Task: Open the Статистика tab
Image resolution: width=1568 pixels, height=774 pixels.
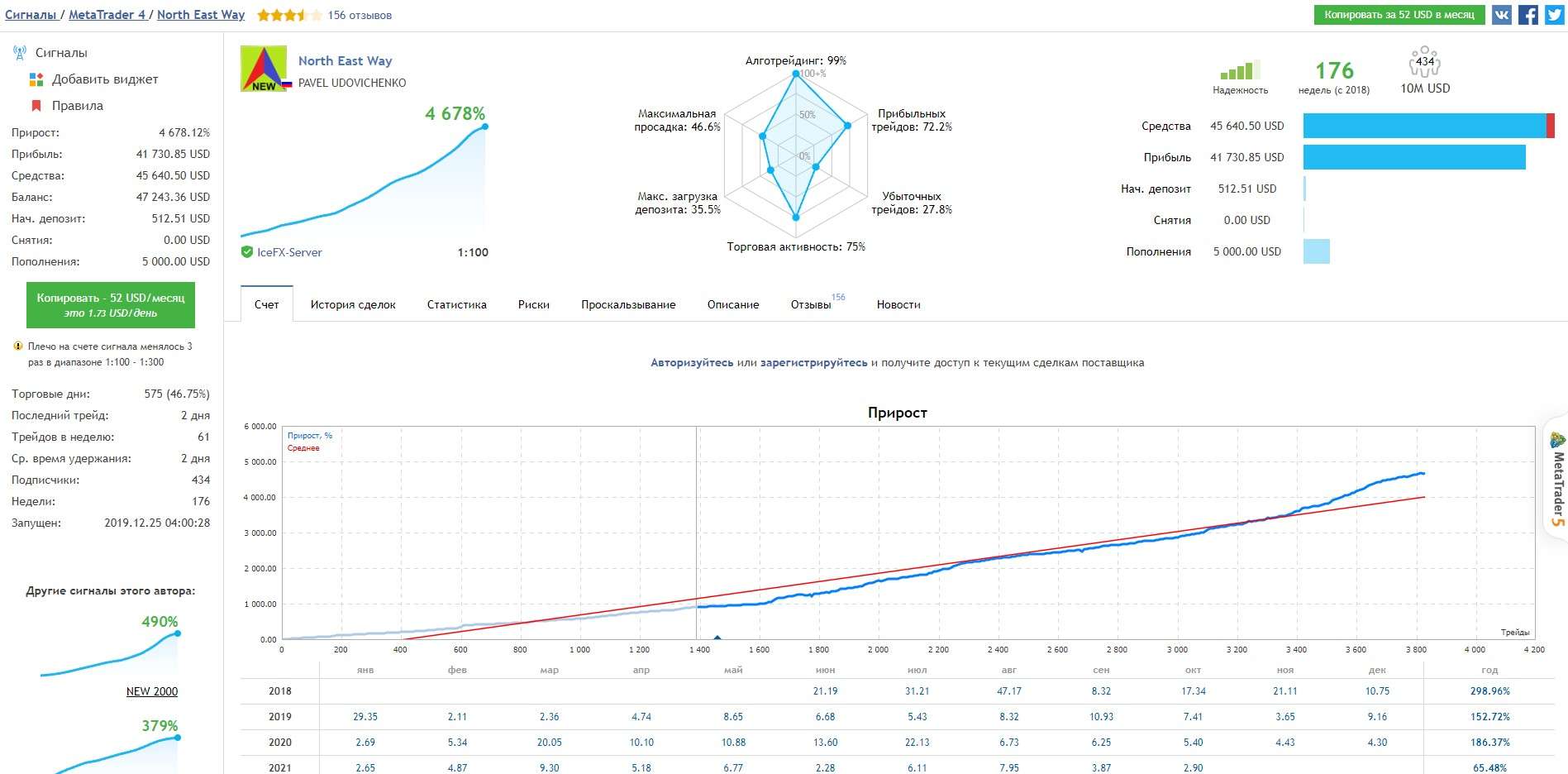Action: click(457, 304)
